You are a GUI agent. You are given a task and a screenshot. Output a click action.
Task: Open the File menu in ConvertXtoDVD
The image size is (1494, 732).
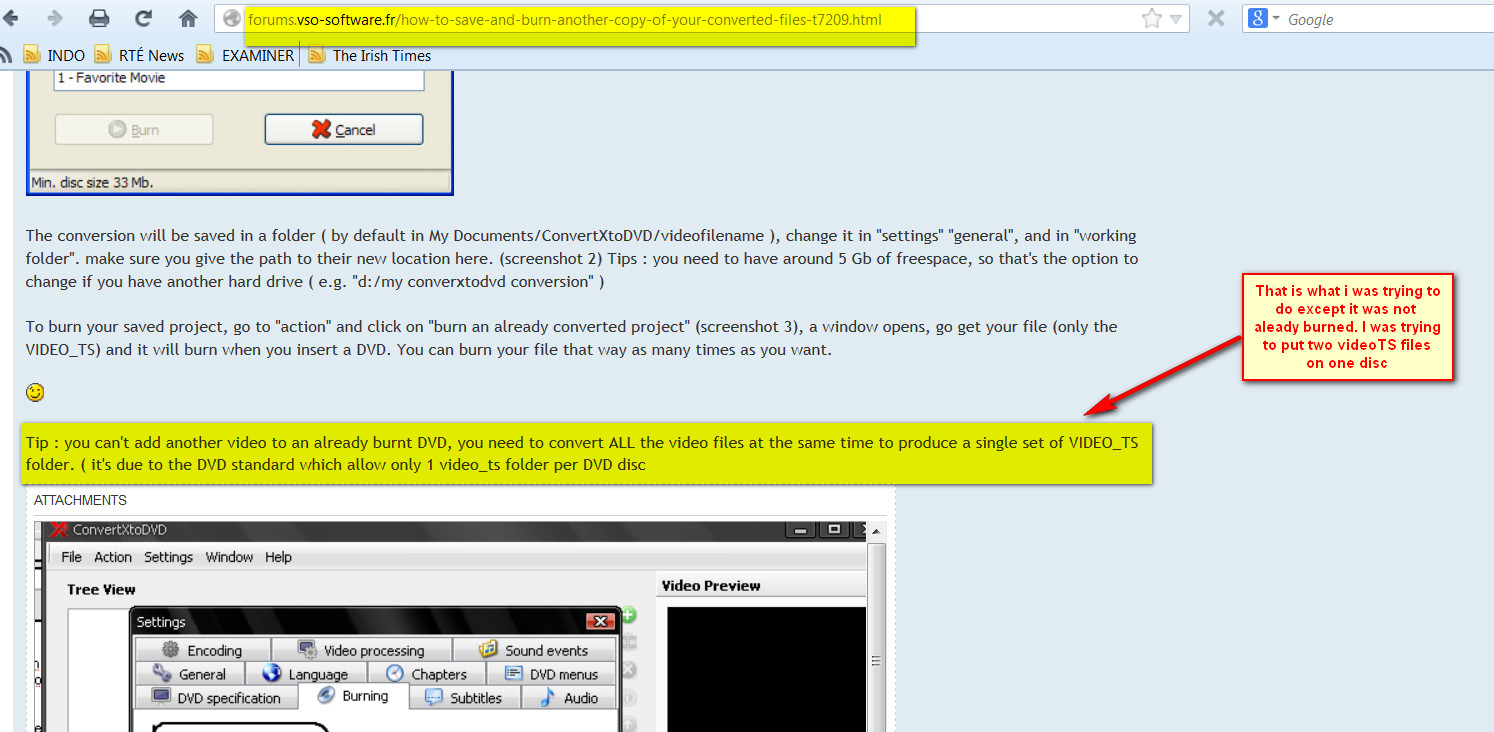pyautogui.click(x=71, y=557)
